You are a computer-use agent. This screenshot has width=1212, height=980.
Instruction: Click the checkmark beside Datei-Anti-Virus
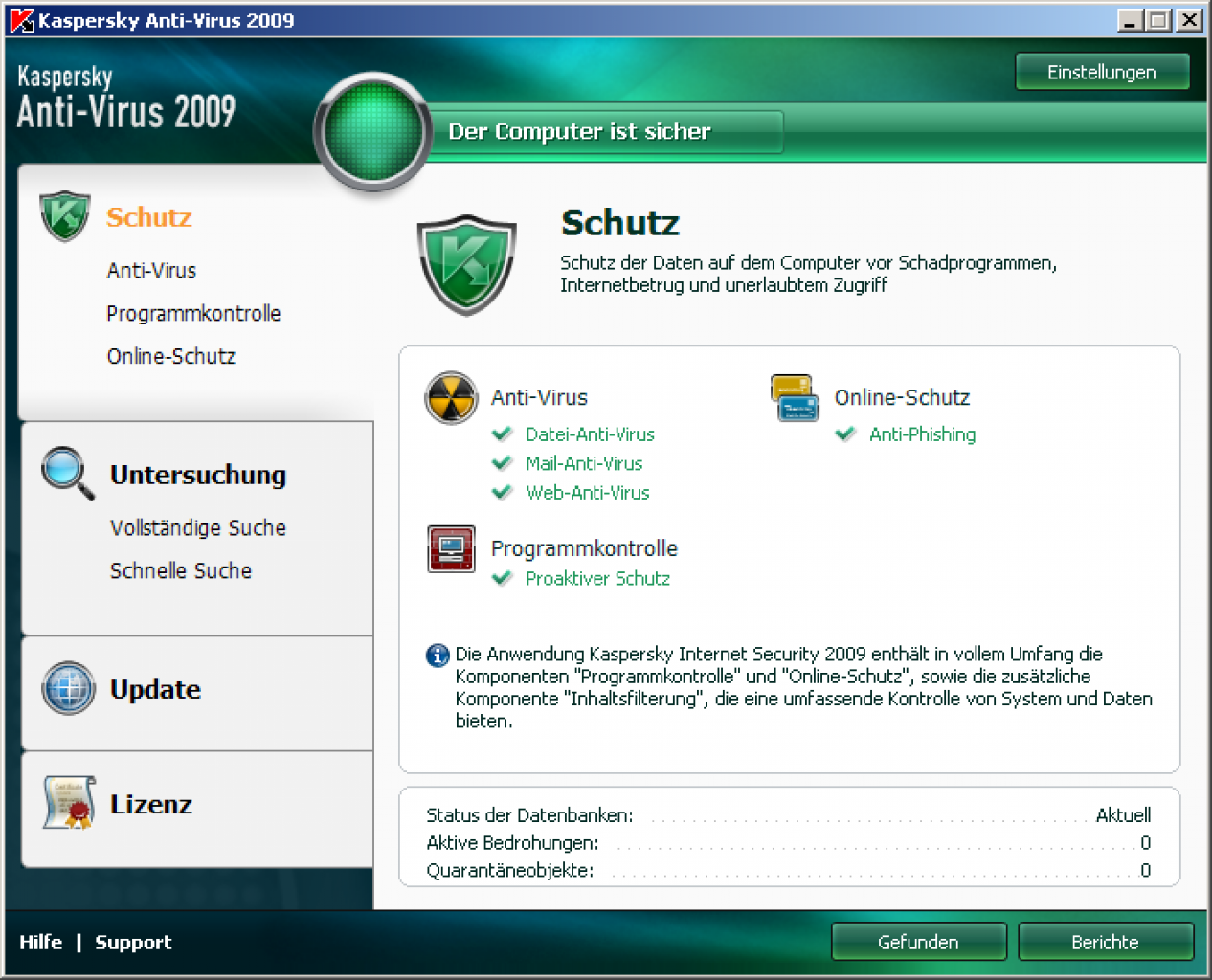(502, 434)
